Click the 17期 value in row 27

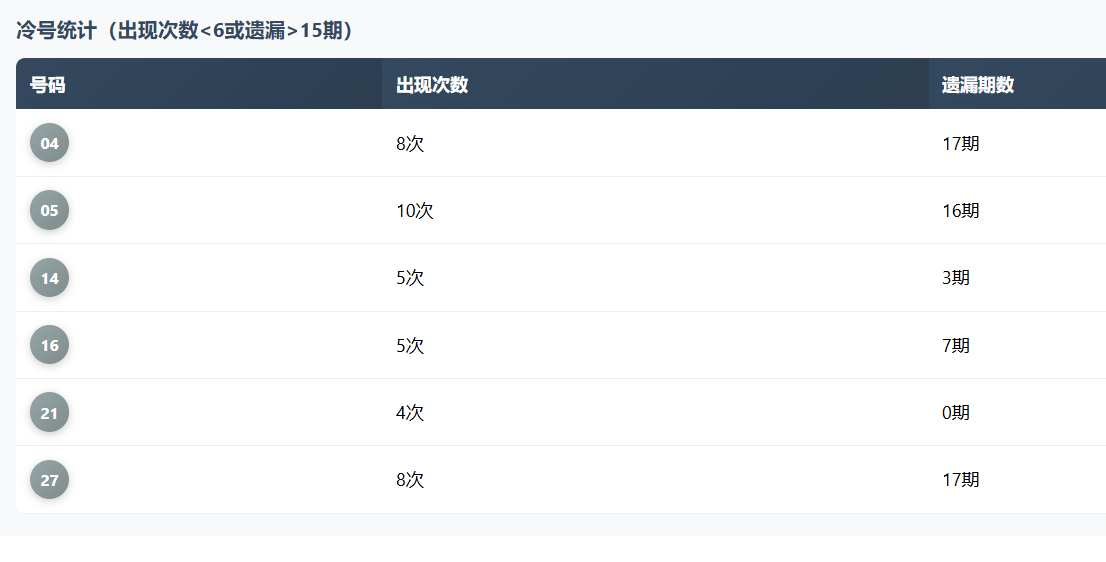click(x=960, y=480)
